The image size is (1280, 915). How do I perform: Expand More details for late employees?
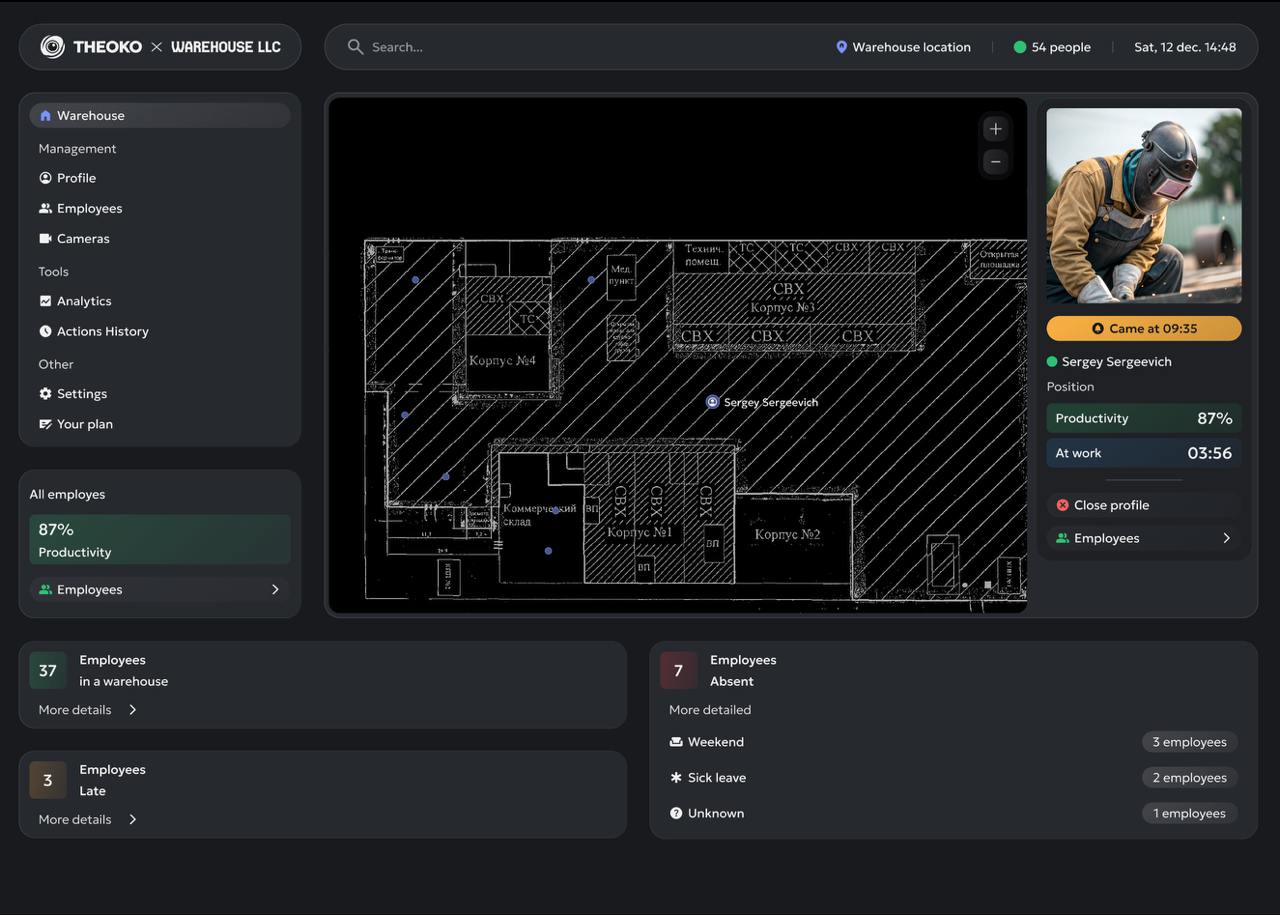88,820
